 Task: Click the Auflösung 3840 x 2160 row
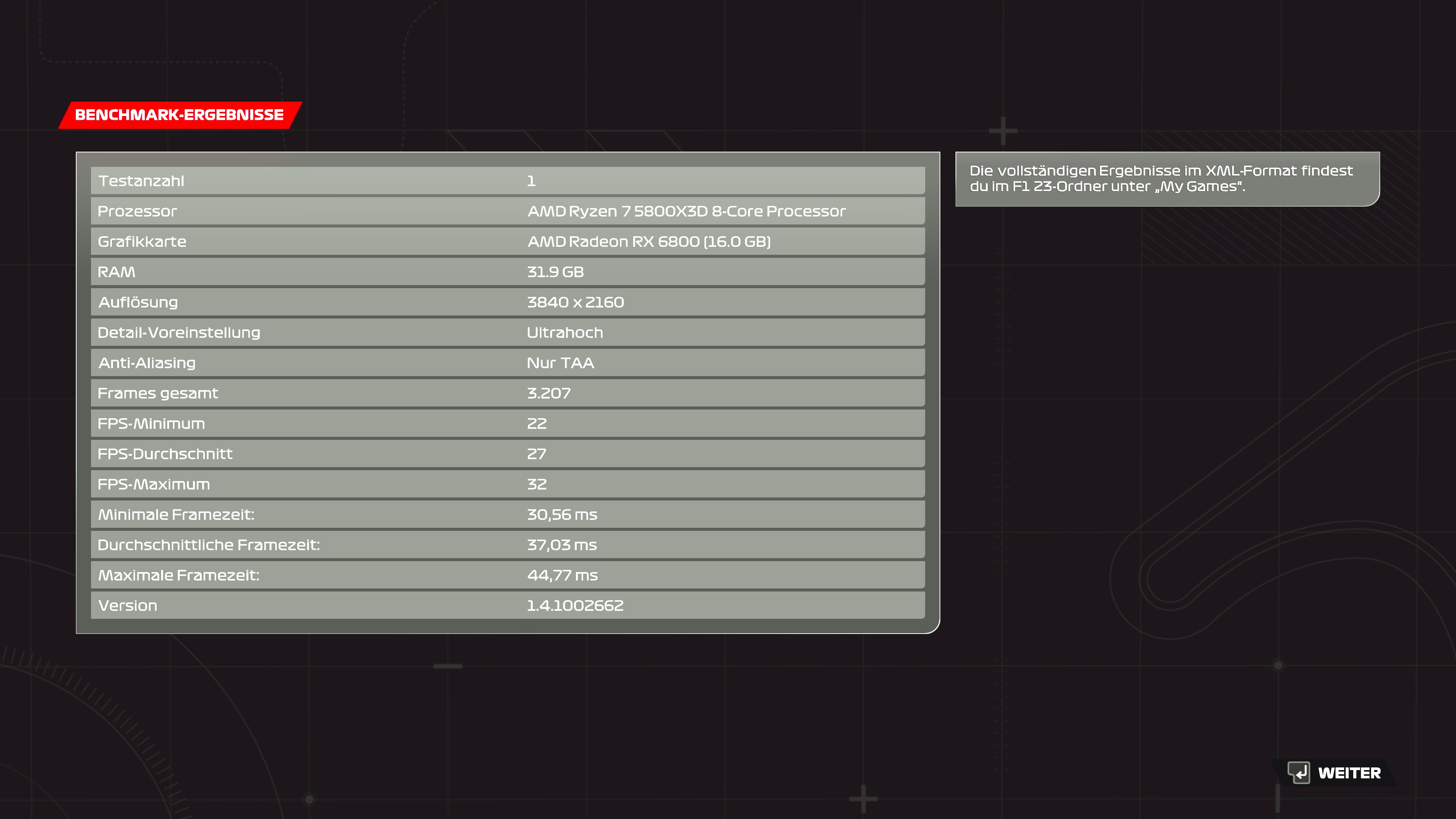point(507,303)
